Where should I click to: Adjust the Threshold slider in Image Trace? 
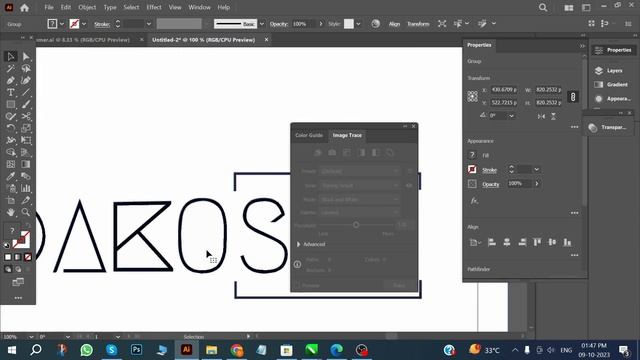click(x=356, y=225)
